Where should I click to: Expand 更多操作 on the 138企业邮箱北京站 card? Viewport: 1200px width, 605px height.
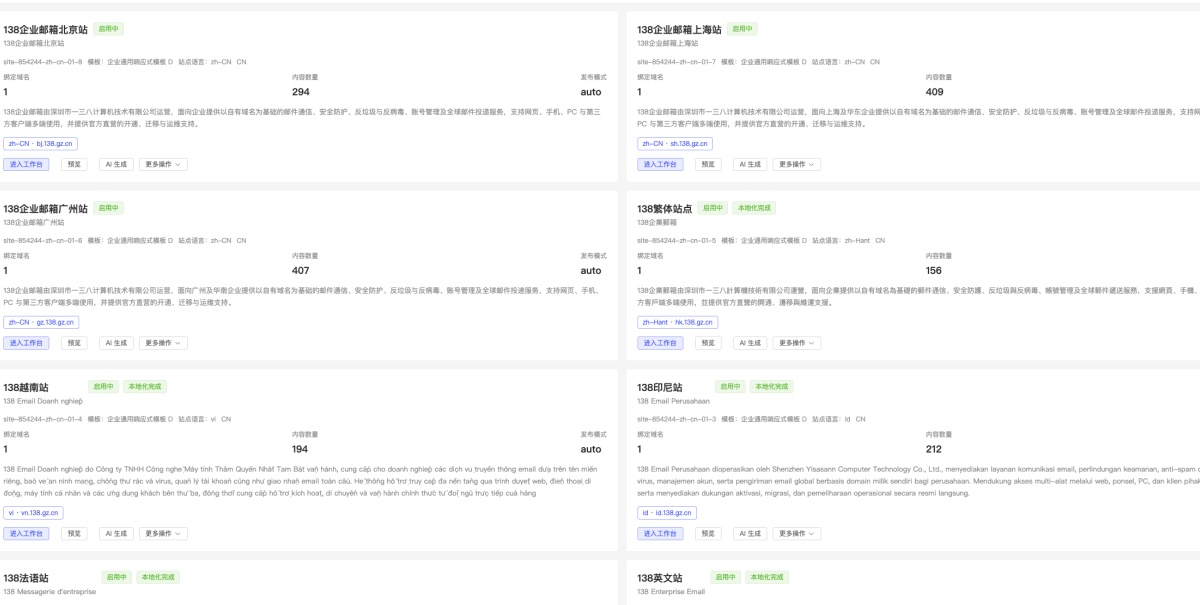163,164
